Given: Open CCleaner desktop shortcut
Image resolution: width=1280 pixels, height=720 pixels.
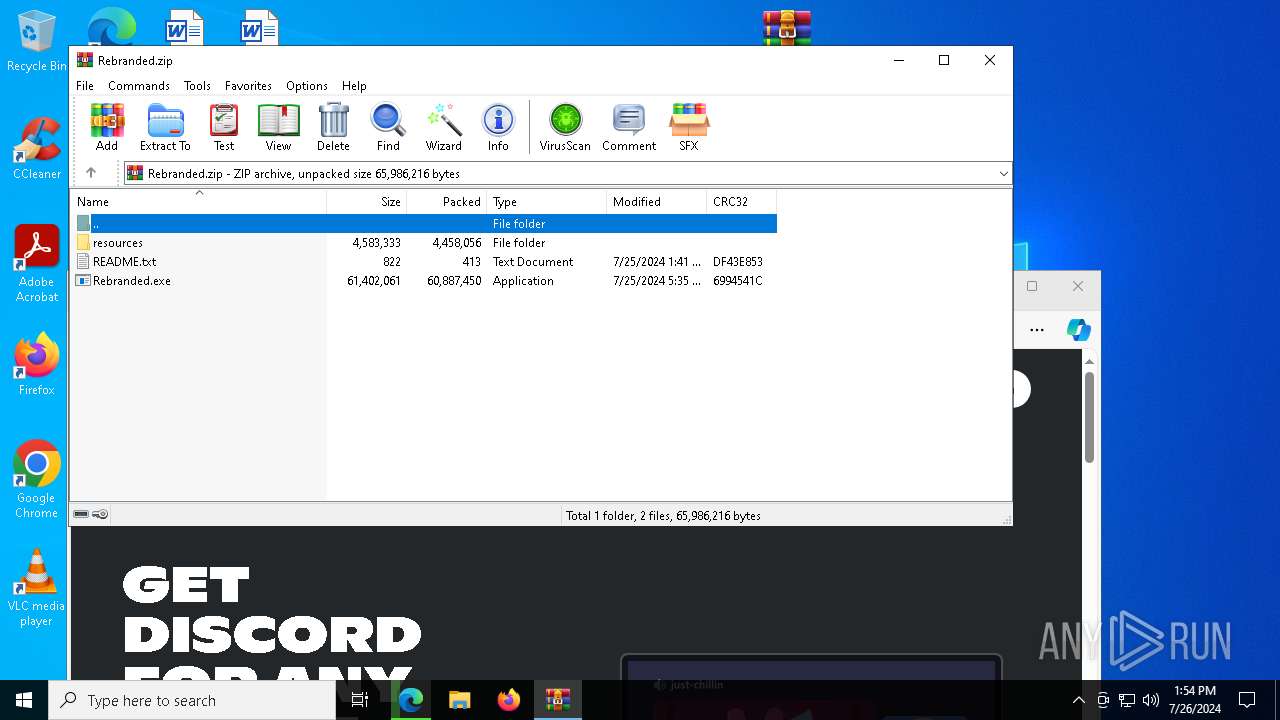Looking at the screenshot, I should pos(37,150).
